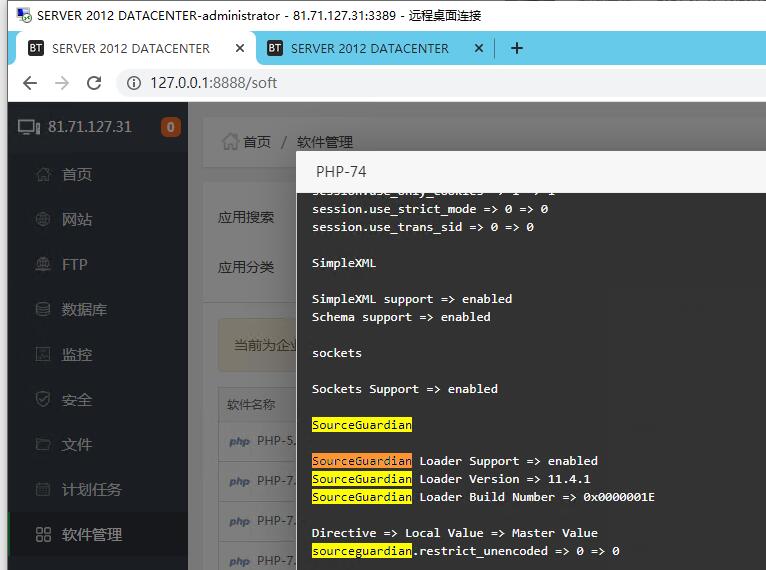Close the first SERVER 2012 DATACENTER tab

click(x=240, y=48)
